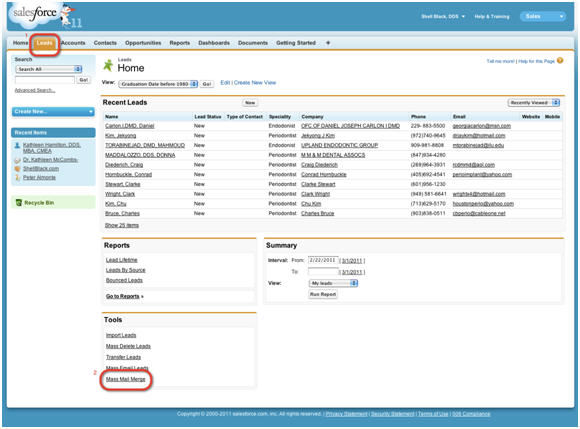This screenshot has height=429, width=580.
Task: Open lead Kim, Jekyong
Action: [x=121, y=136]
